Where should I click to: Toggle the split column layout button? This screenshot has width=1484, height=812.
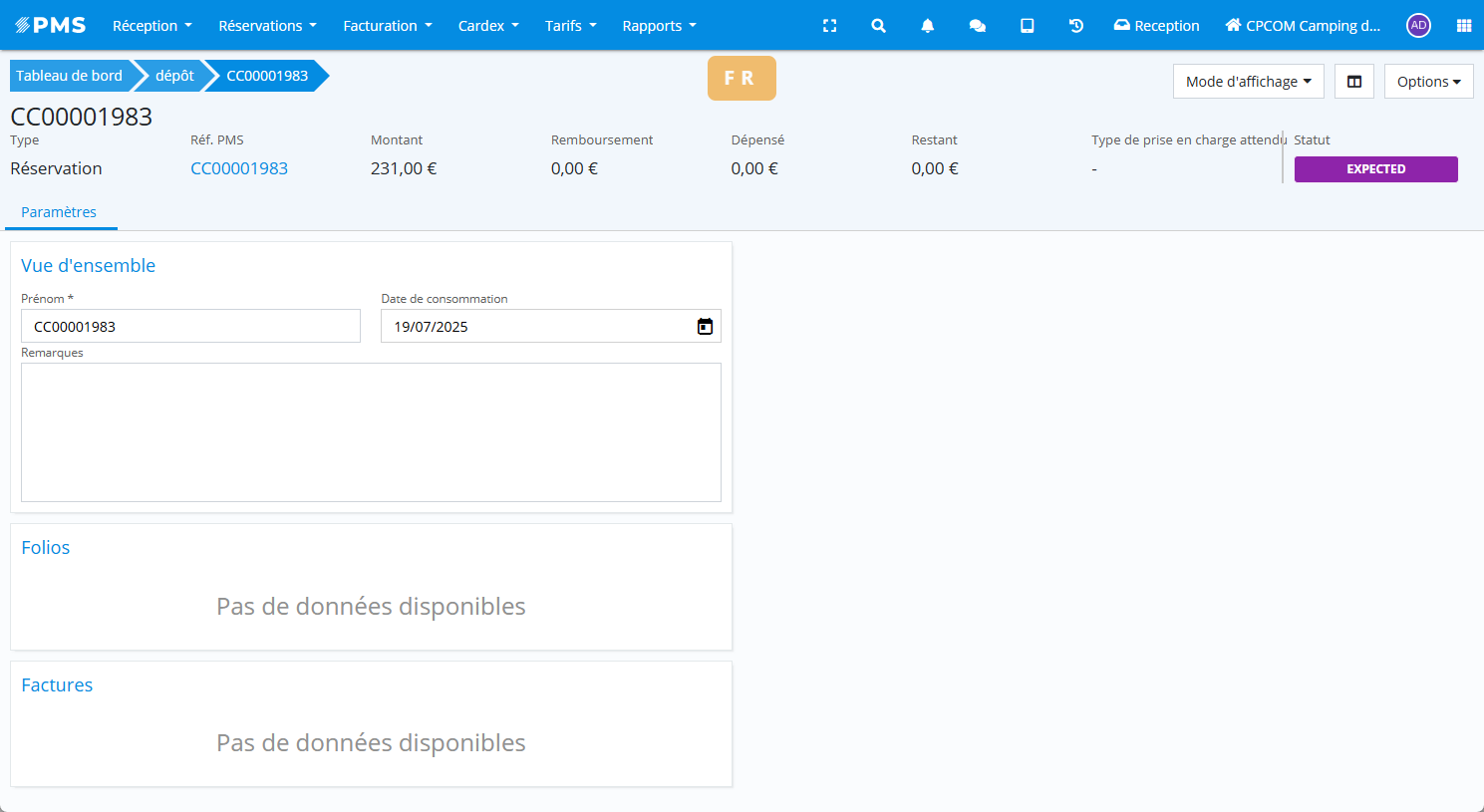coord(1354,82)
